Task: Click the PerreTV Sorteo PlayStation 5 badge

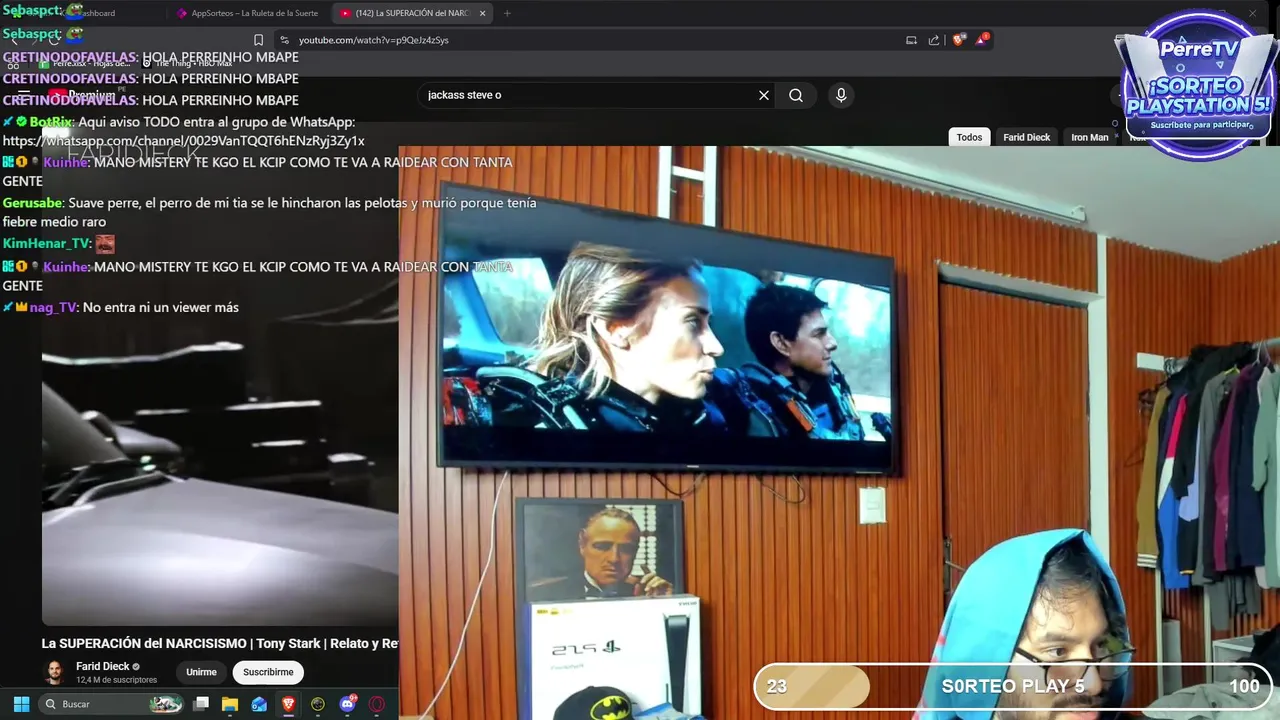Action: (x=1199, y=84)
